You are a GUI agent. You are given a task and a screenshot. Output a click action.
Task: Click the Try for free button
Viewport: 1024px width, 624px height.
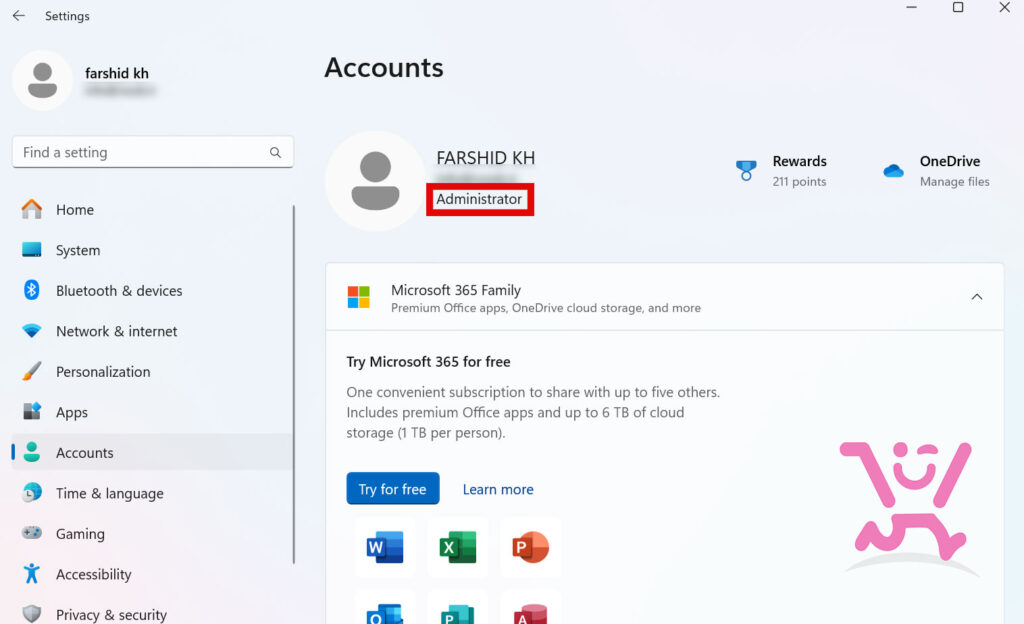(392, 489)
